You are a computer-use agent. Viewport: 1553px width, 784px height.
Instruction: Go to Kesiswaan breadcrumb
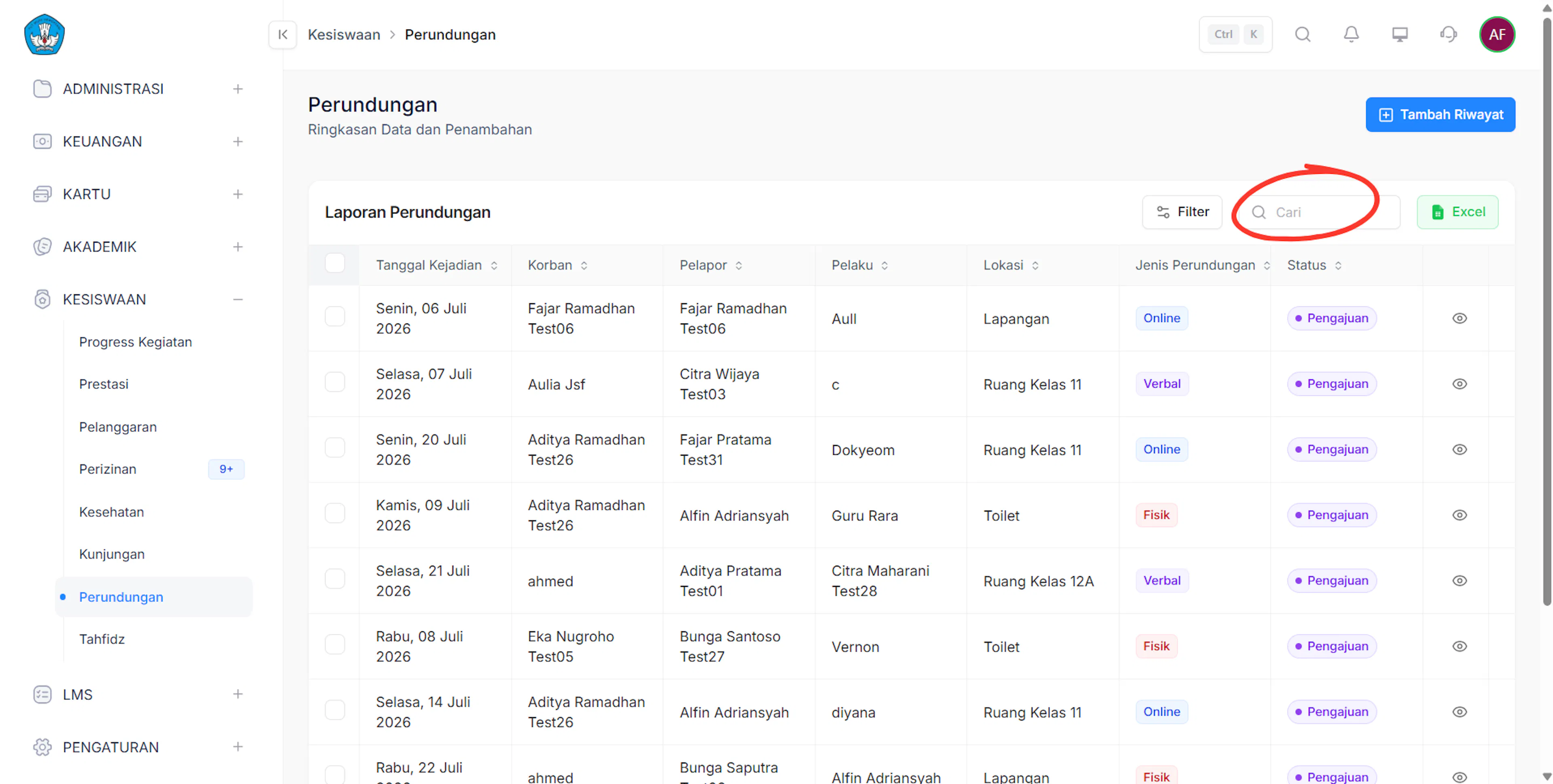click(344, 34)
